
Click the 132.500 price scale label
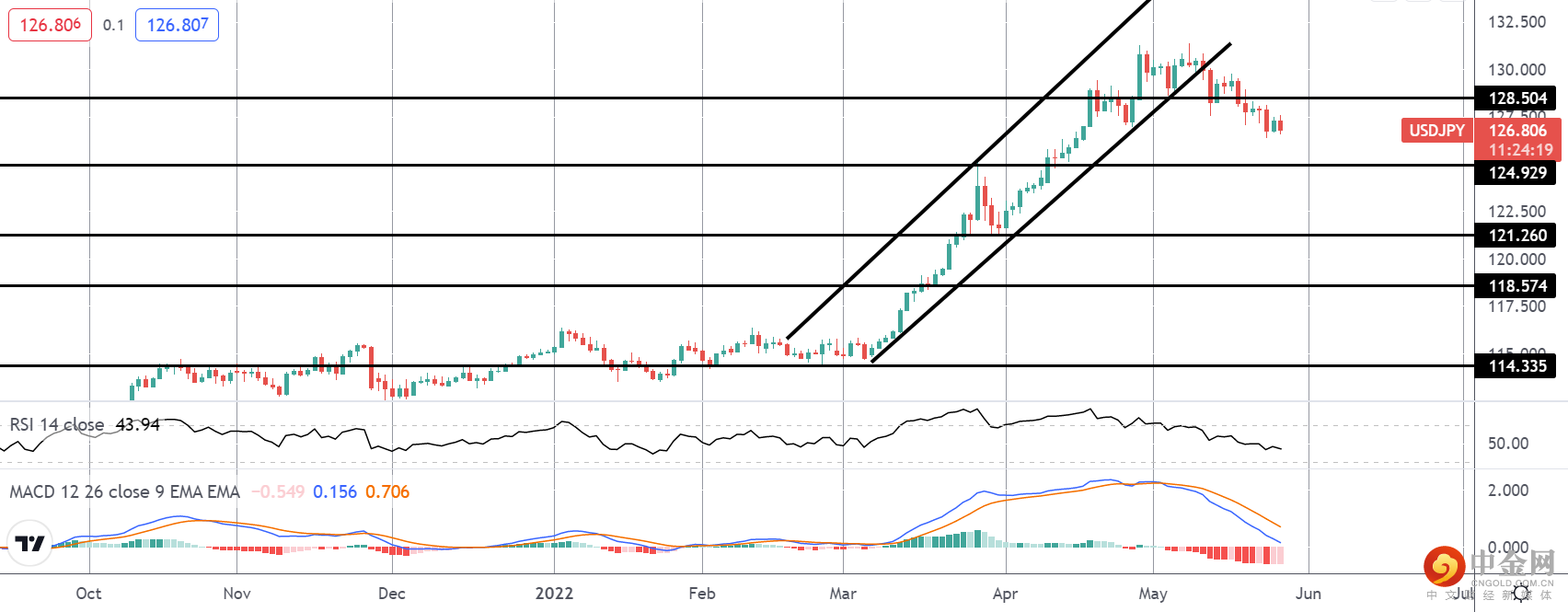click(1517, 22)
